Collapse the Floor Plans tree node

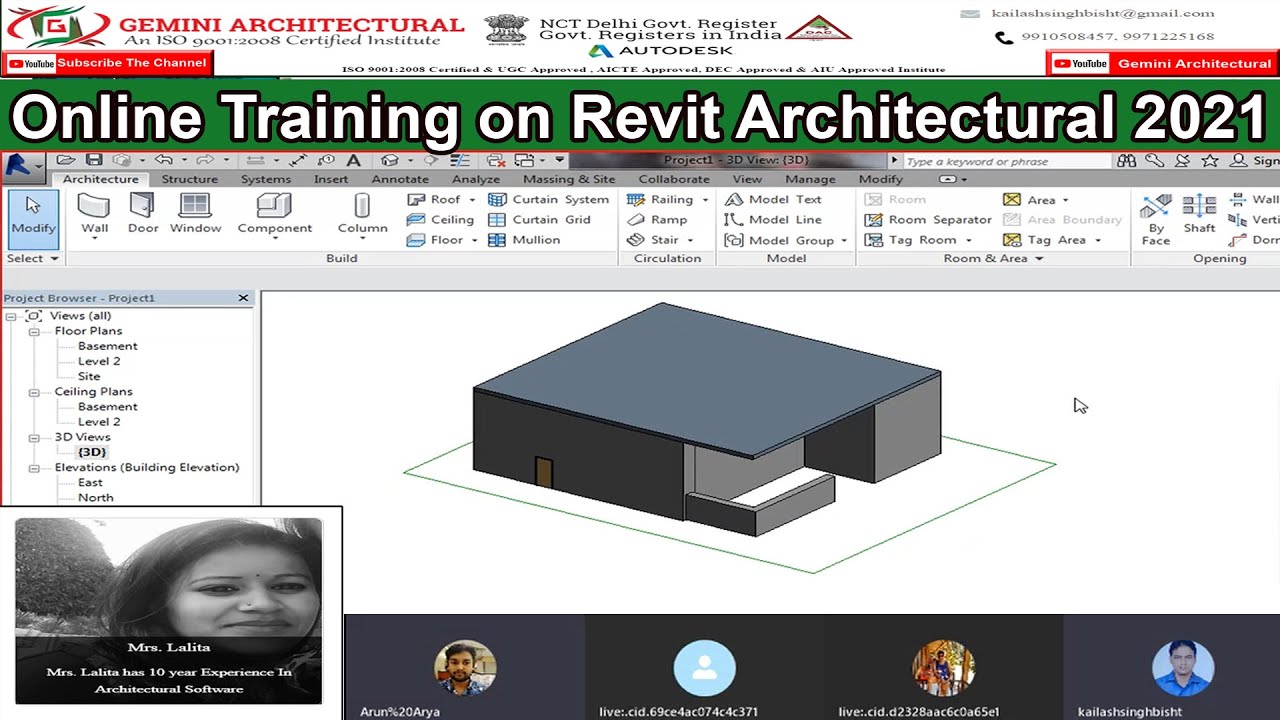point(33,331)
